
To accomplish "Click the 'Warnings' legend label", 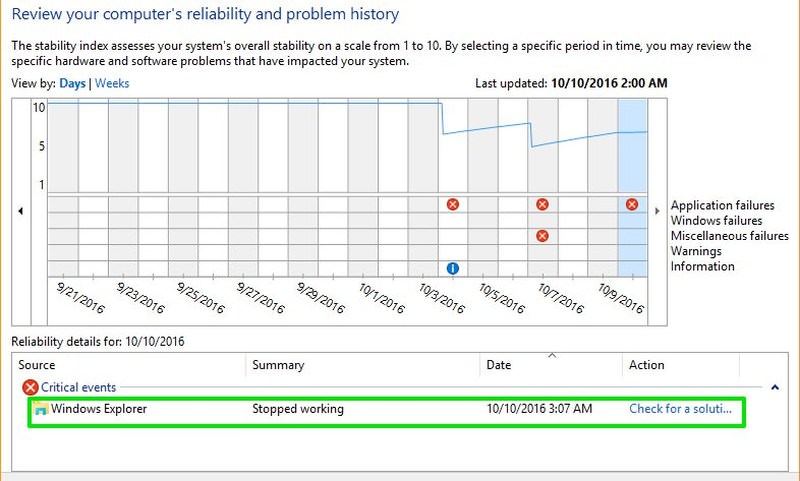I will coord(696,251).
